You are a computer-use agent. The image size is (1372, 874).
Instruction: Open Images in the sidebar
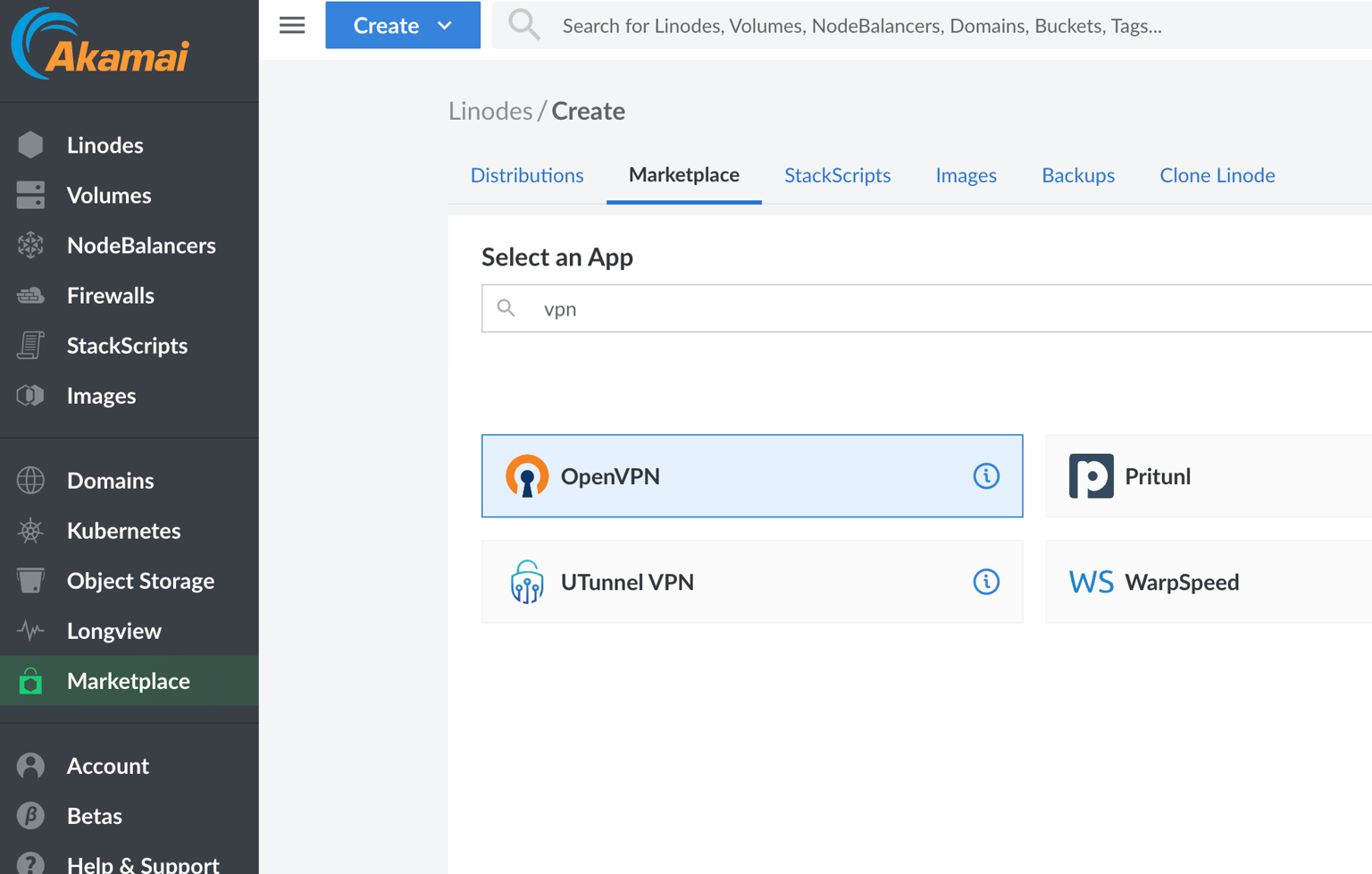(x=130, y=395)
